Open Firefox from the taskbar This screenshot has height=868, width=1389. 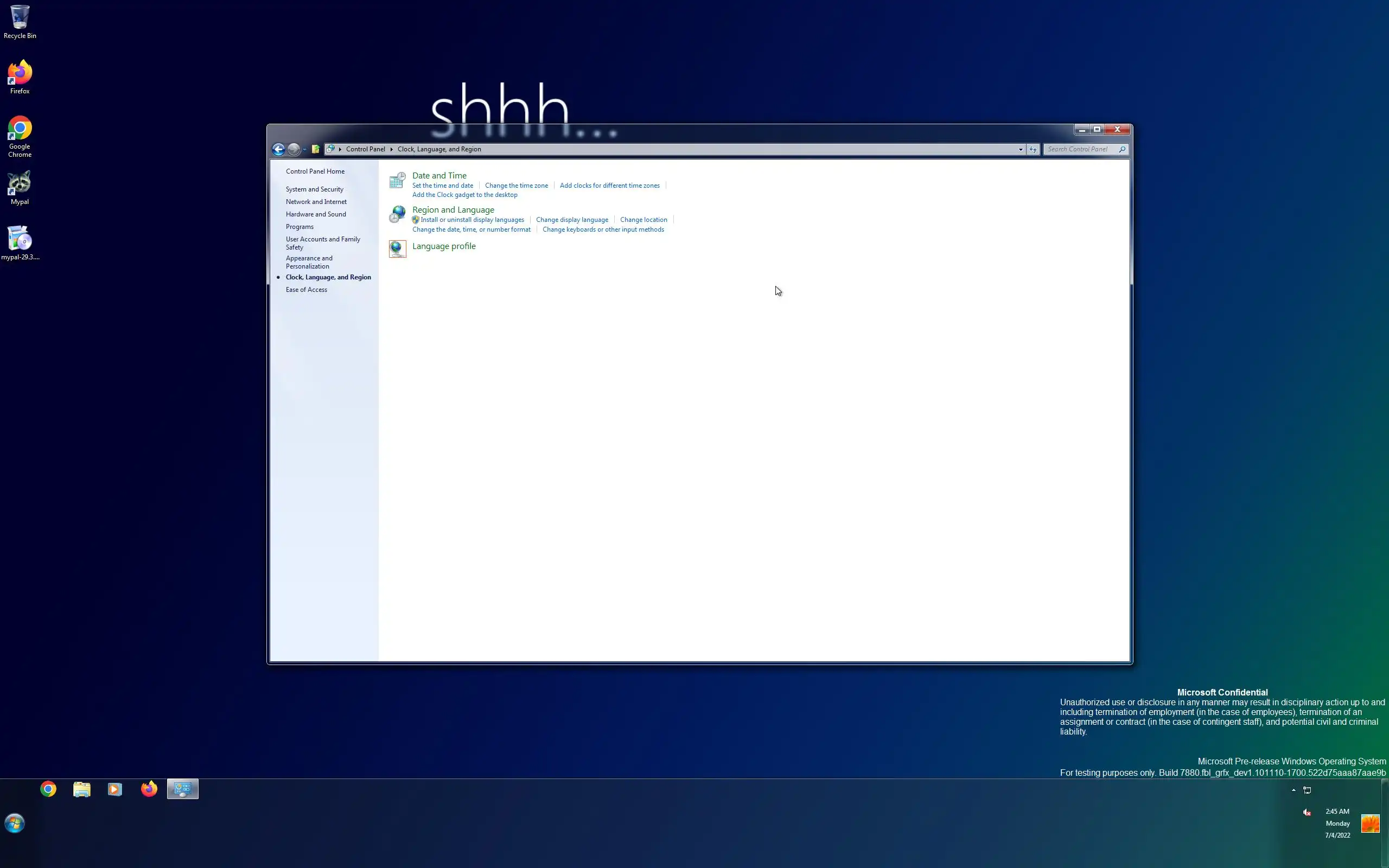click(x=149, y=789)
